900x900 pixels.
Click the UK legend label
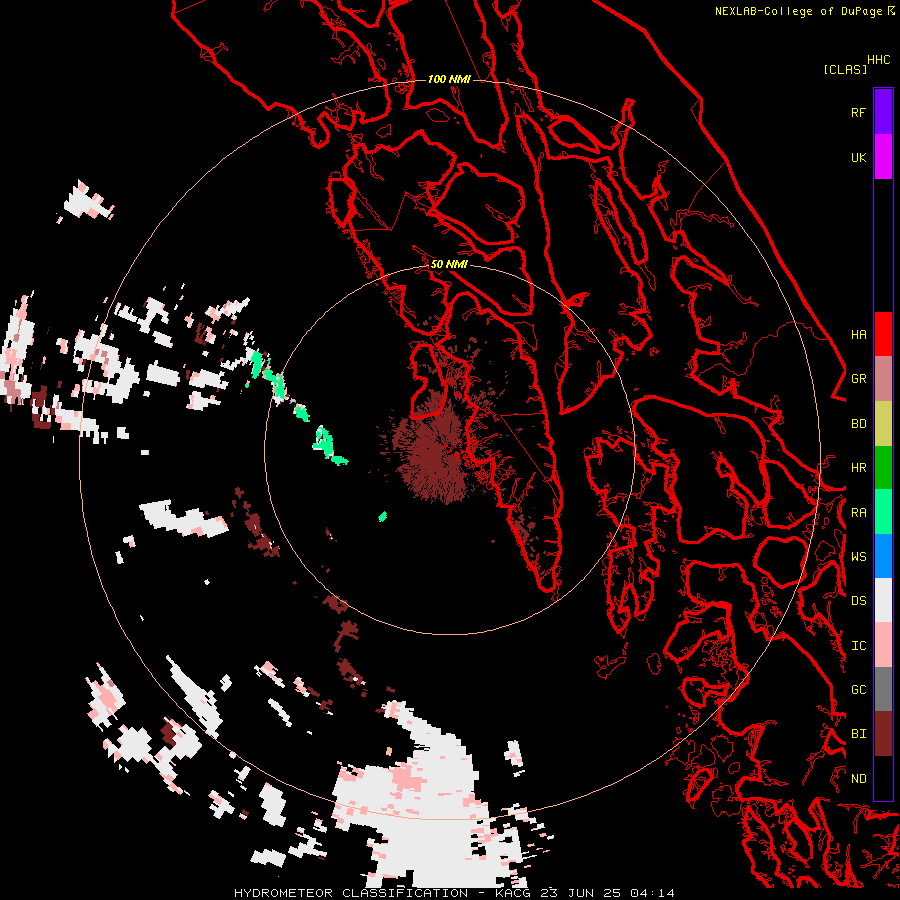858,157
